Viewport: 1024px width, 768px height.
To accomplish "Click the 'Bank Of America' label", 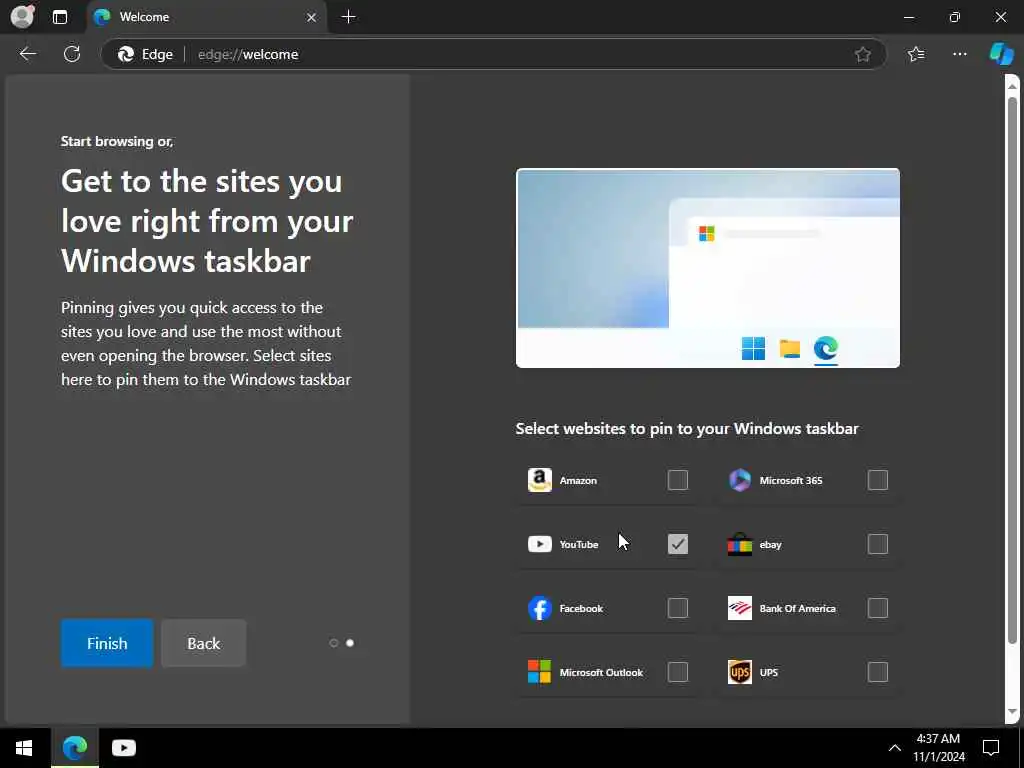I will click(797, 608).
